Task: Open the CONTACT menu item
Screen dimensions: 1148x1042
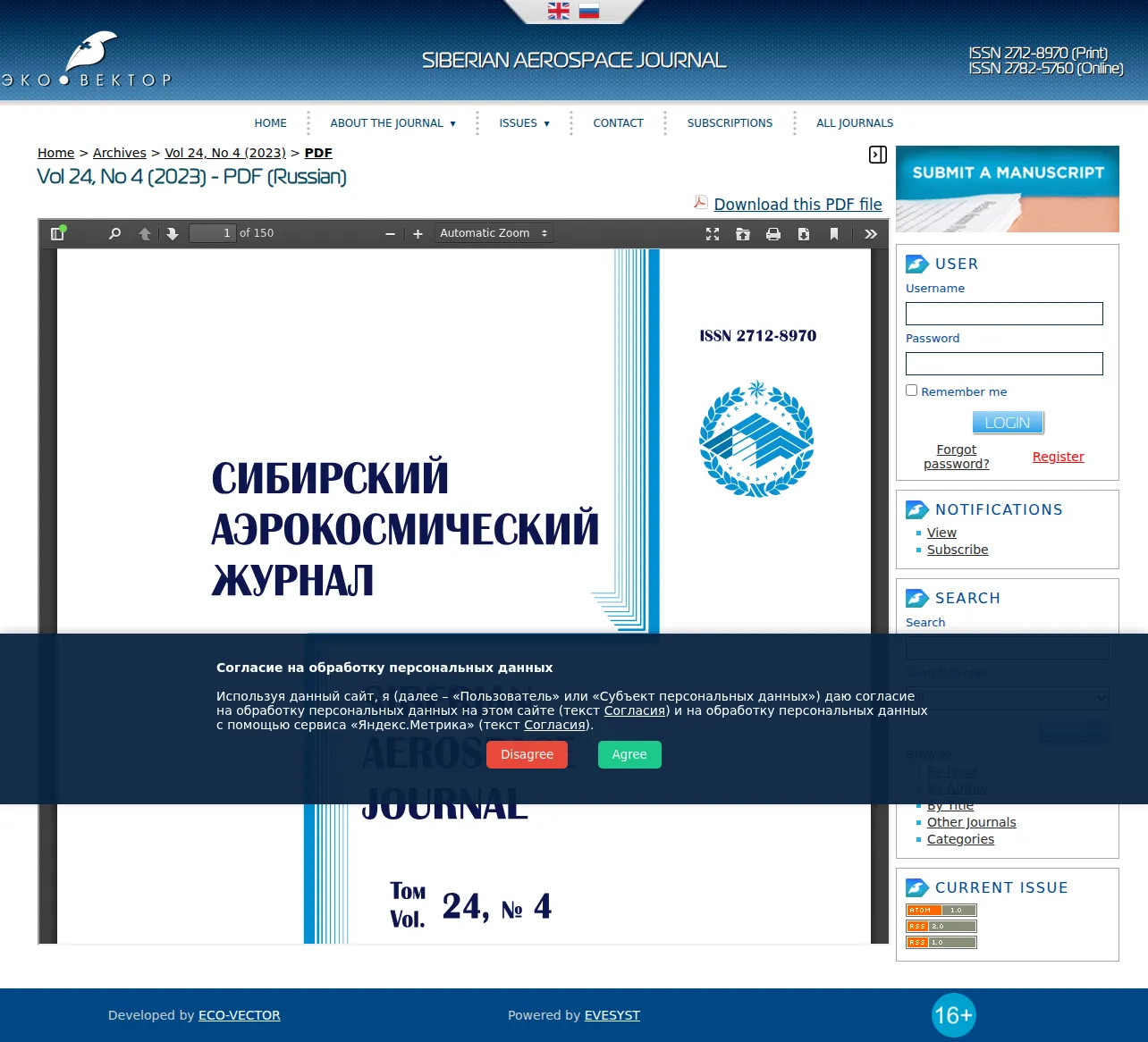Action: pyautogui.click(x=619, y=123)
